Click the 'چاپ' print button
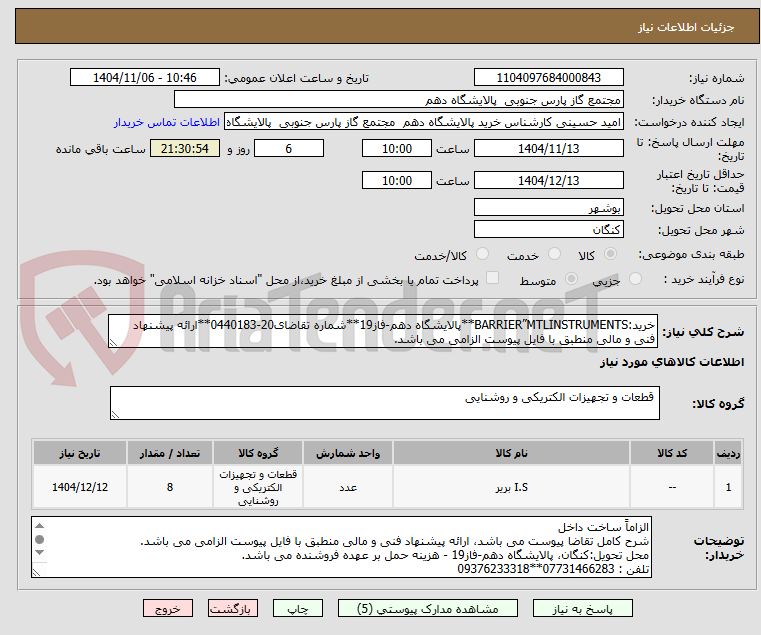 298,608
